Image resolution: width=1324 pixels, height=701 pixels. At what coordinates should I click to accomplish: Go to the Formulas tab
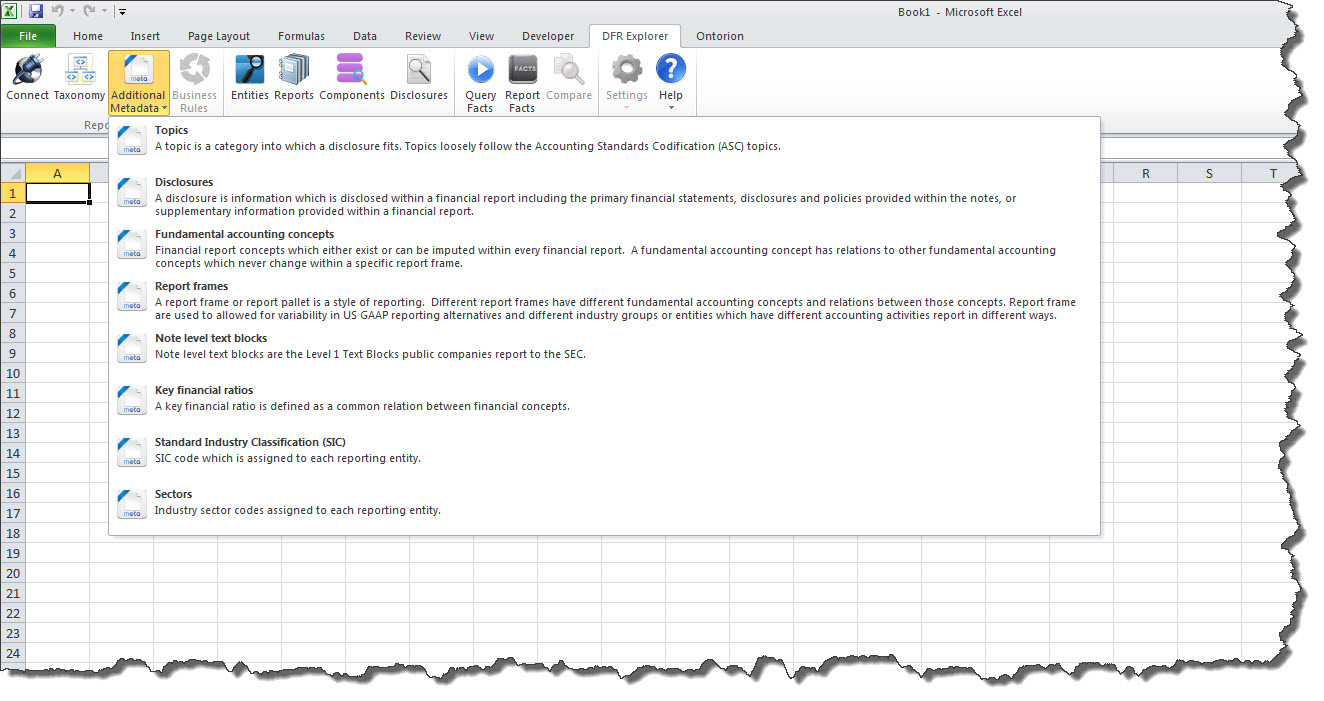(301, 36)
